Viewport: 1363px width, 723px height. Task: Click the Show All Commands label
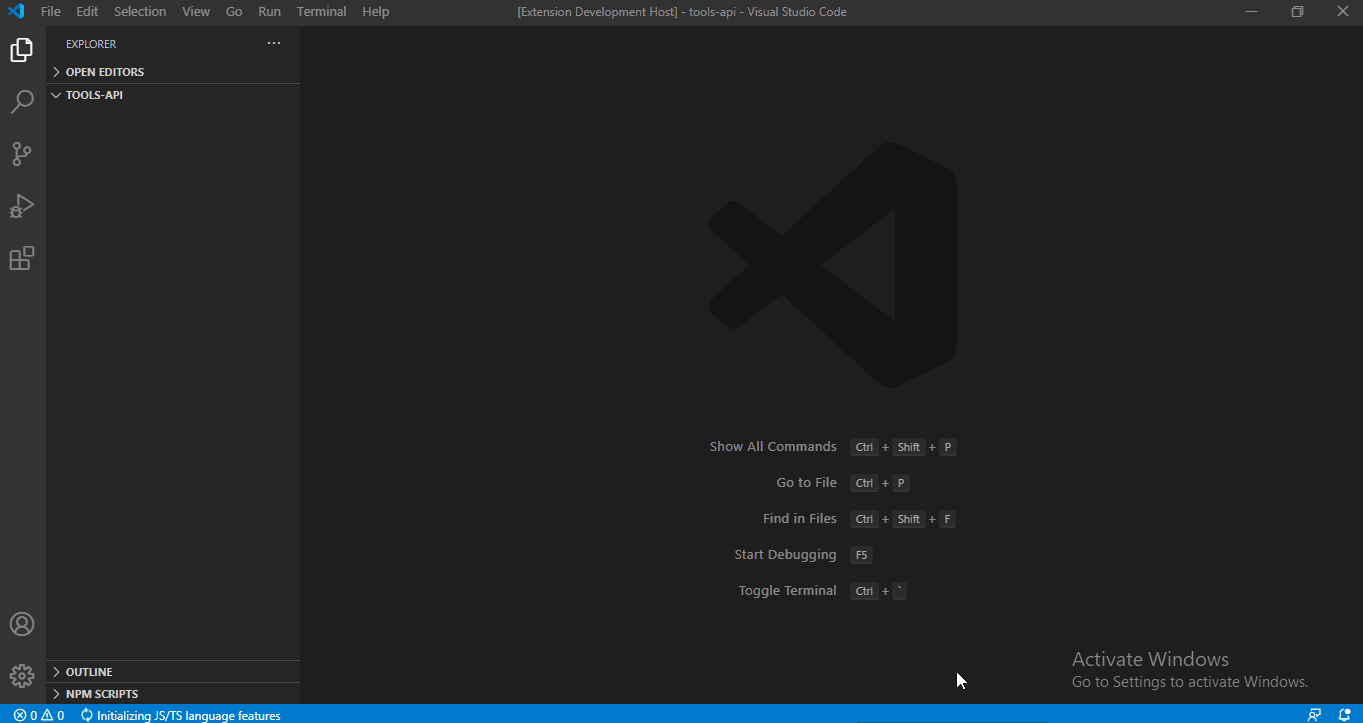773,447
